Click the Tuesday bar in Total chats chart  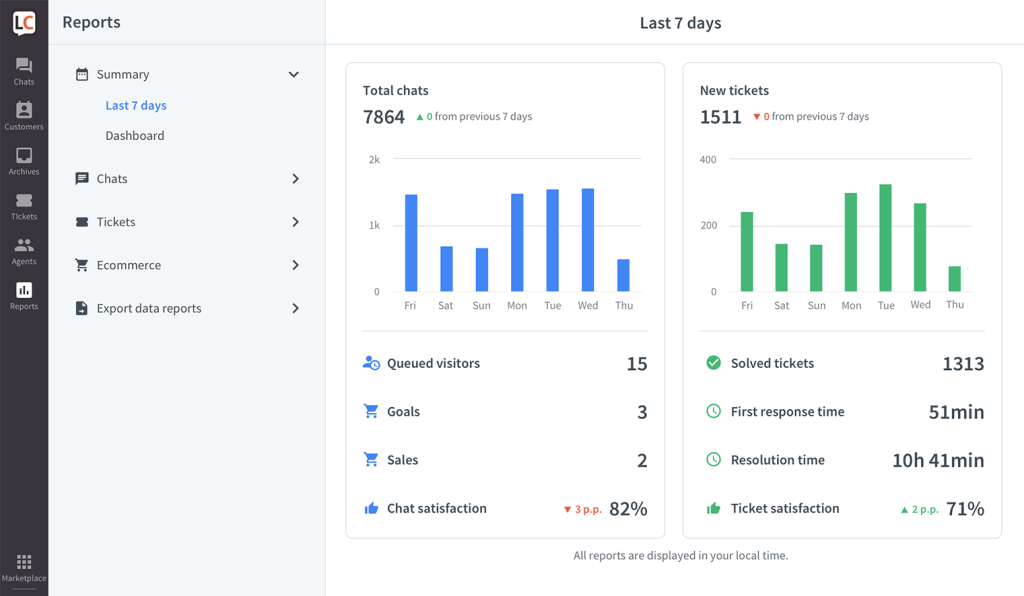coord(552,240)
